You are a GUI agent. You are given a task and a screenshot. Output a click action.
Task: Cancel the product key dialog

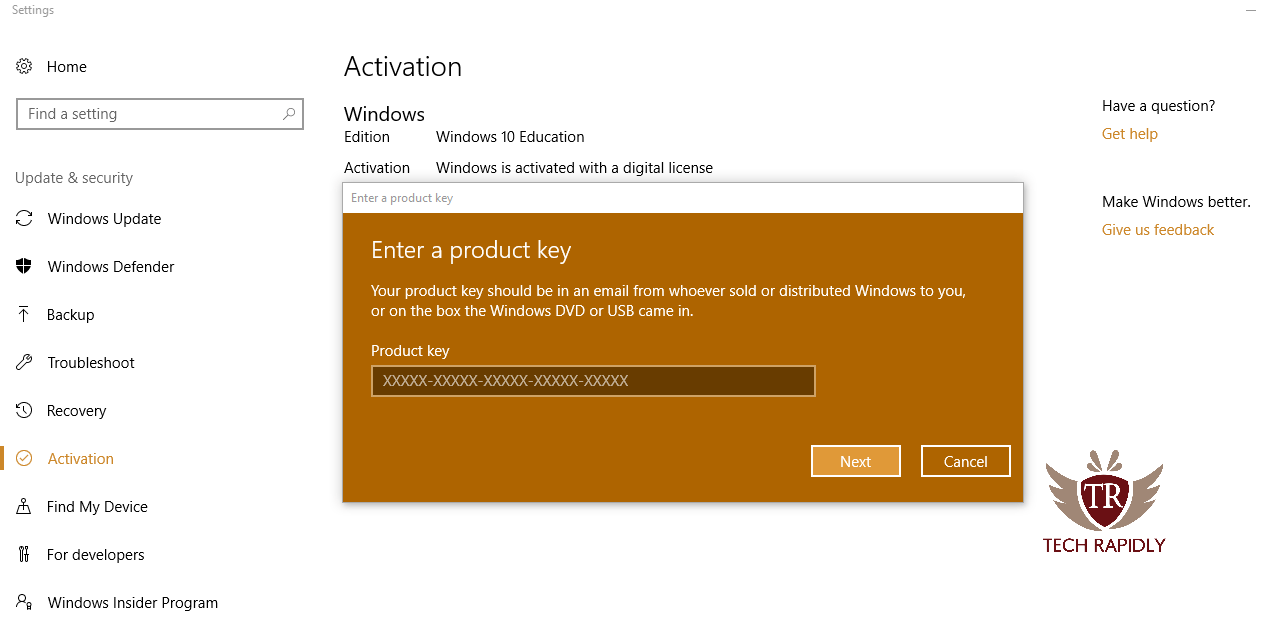(x=964, y=461)
